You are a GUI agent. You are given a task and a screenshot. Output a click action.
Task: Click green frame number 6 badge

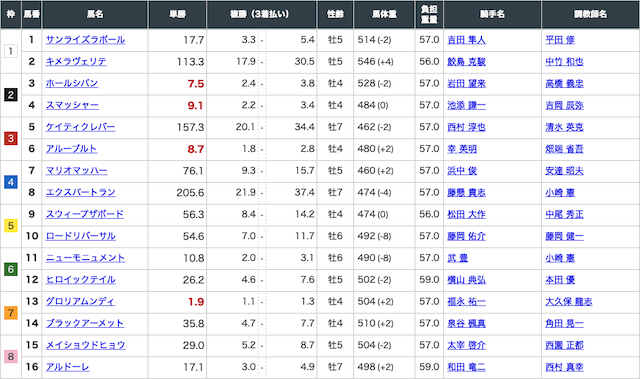coord(11,269)
